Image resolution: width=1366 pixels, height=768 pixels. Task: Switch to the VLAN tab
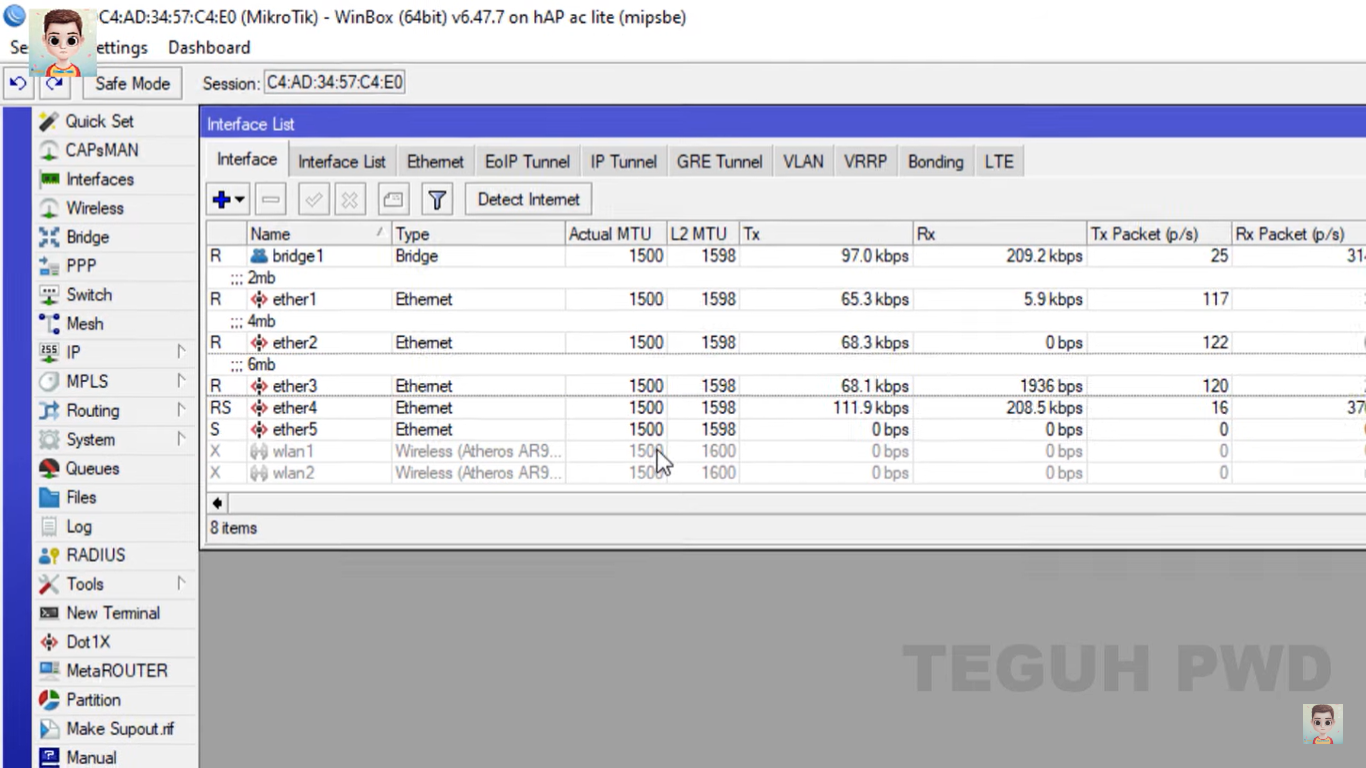[803, 161]
